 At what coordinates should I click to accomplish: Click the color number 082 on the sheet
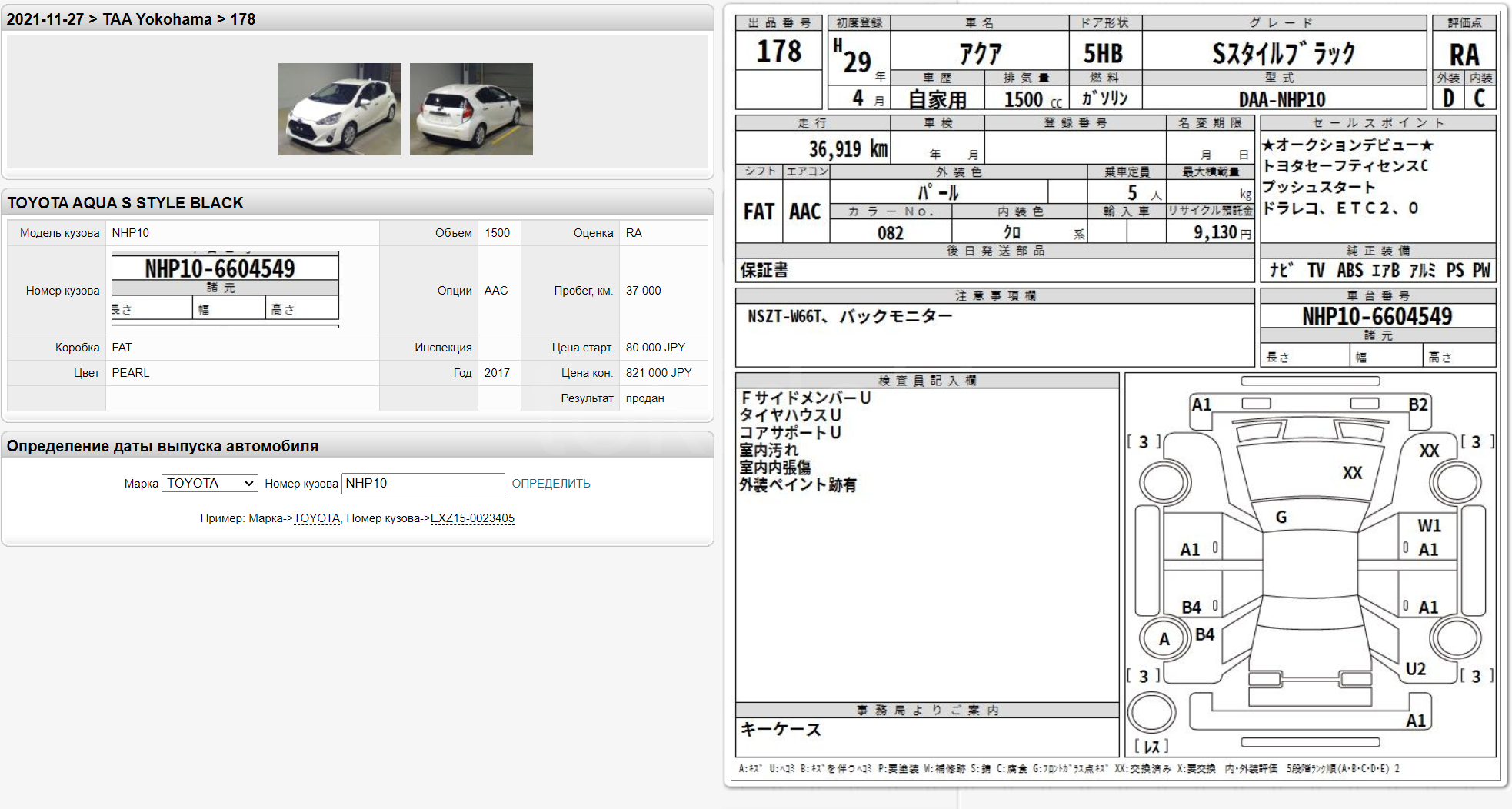pos(890,233)
